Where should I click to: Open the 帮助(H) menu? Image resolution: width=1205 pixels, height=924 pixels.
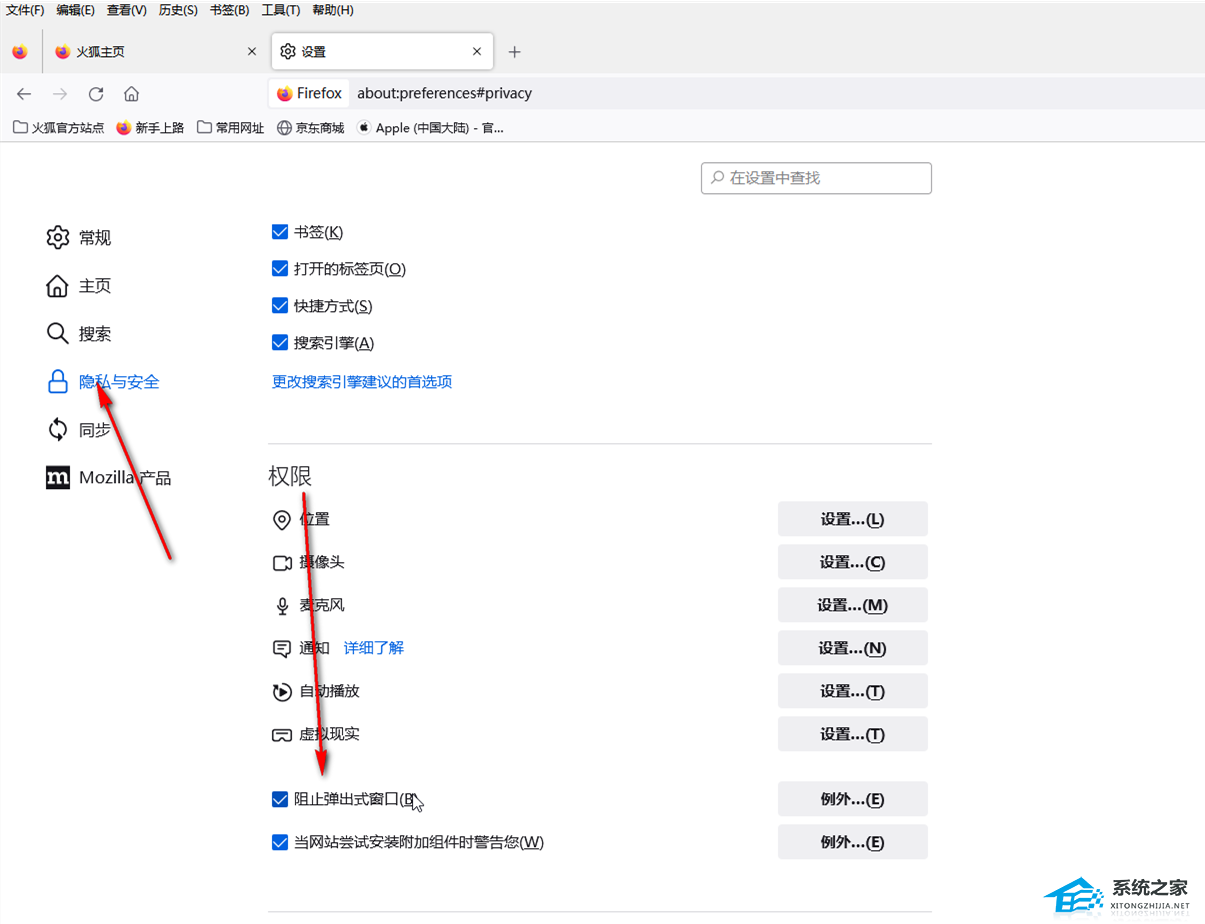[x=333, y=10]
